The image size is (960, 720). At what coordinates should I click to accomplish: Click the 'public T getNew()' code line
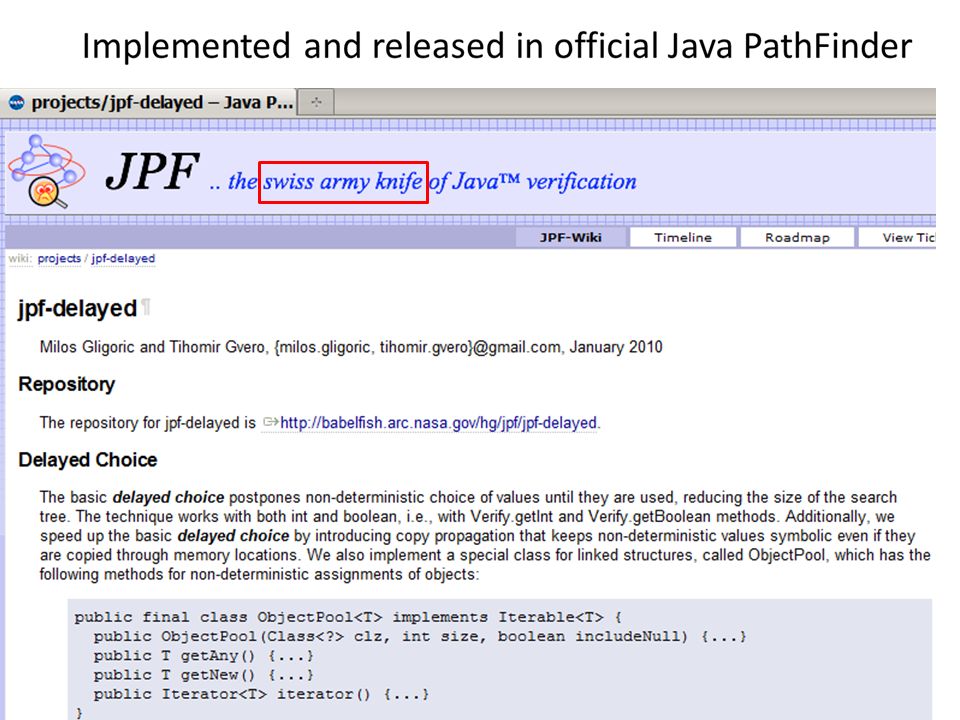click(x=203, y=675)
